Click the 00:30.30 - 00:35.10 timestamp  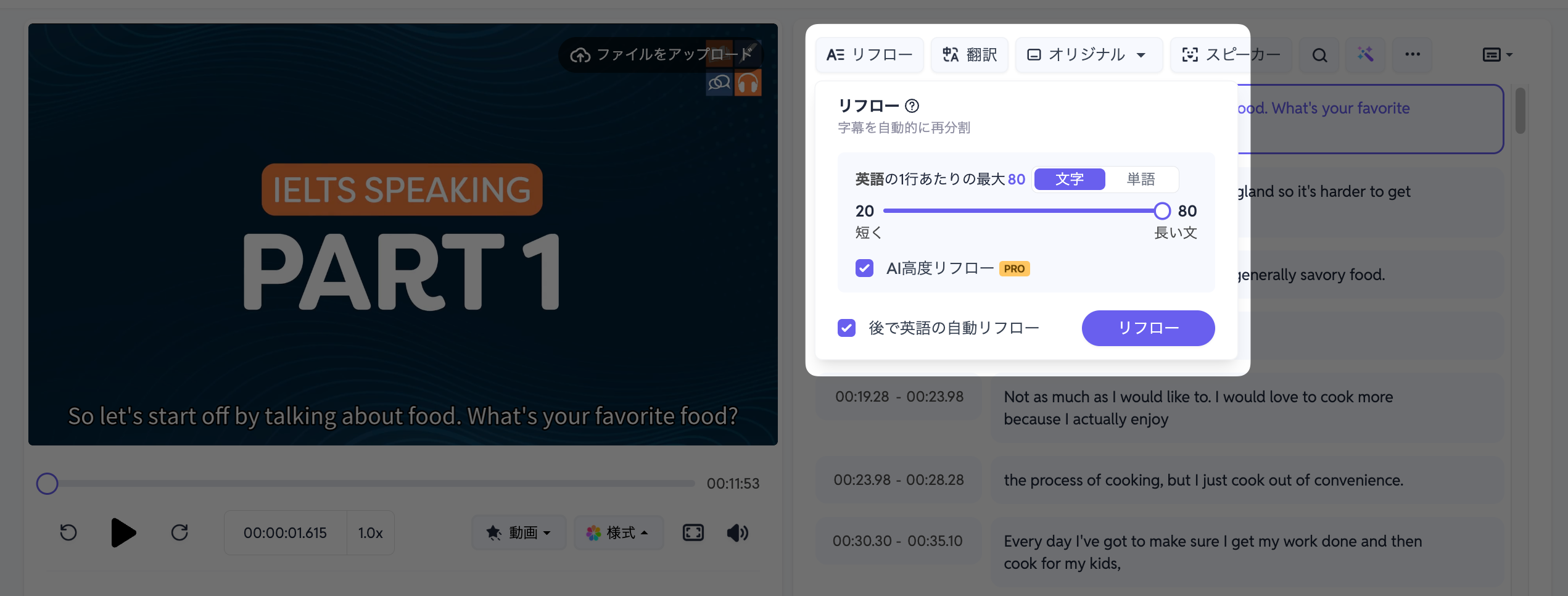coord(897,541)
